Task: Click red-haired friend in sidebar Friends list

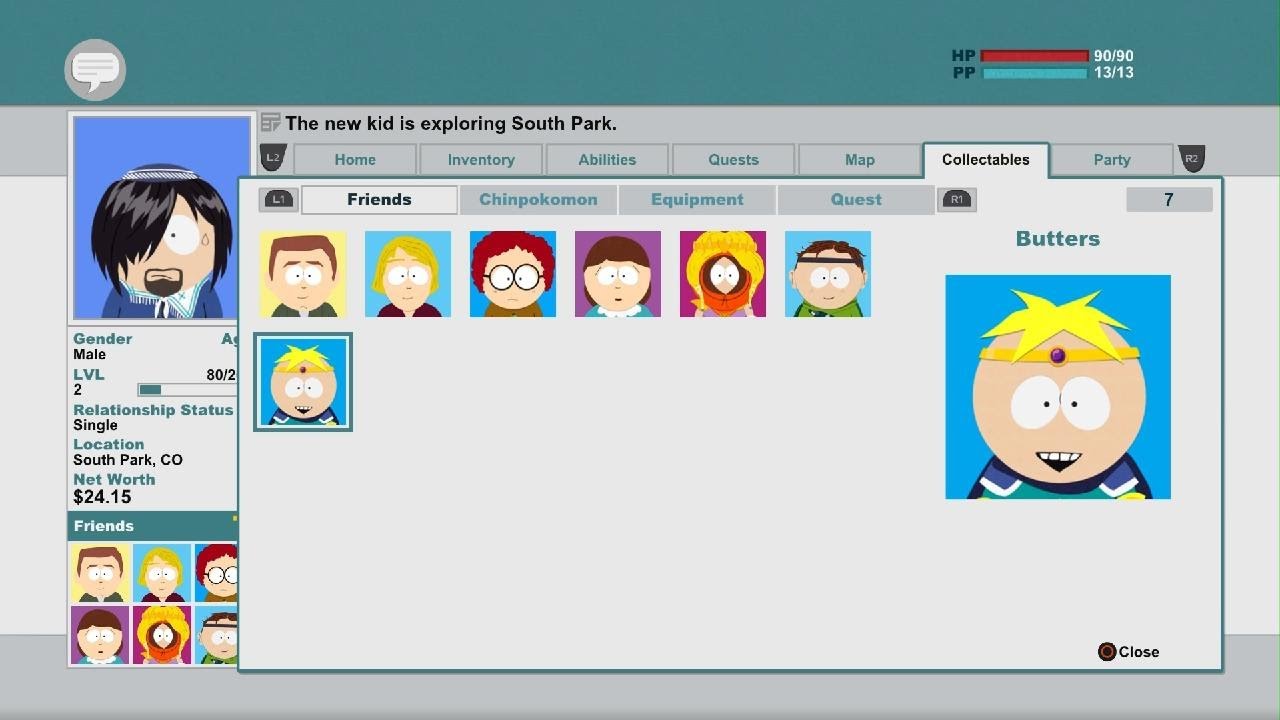Action: point(216,573)
